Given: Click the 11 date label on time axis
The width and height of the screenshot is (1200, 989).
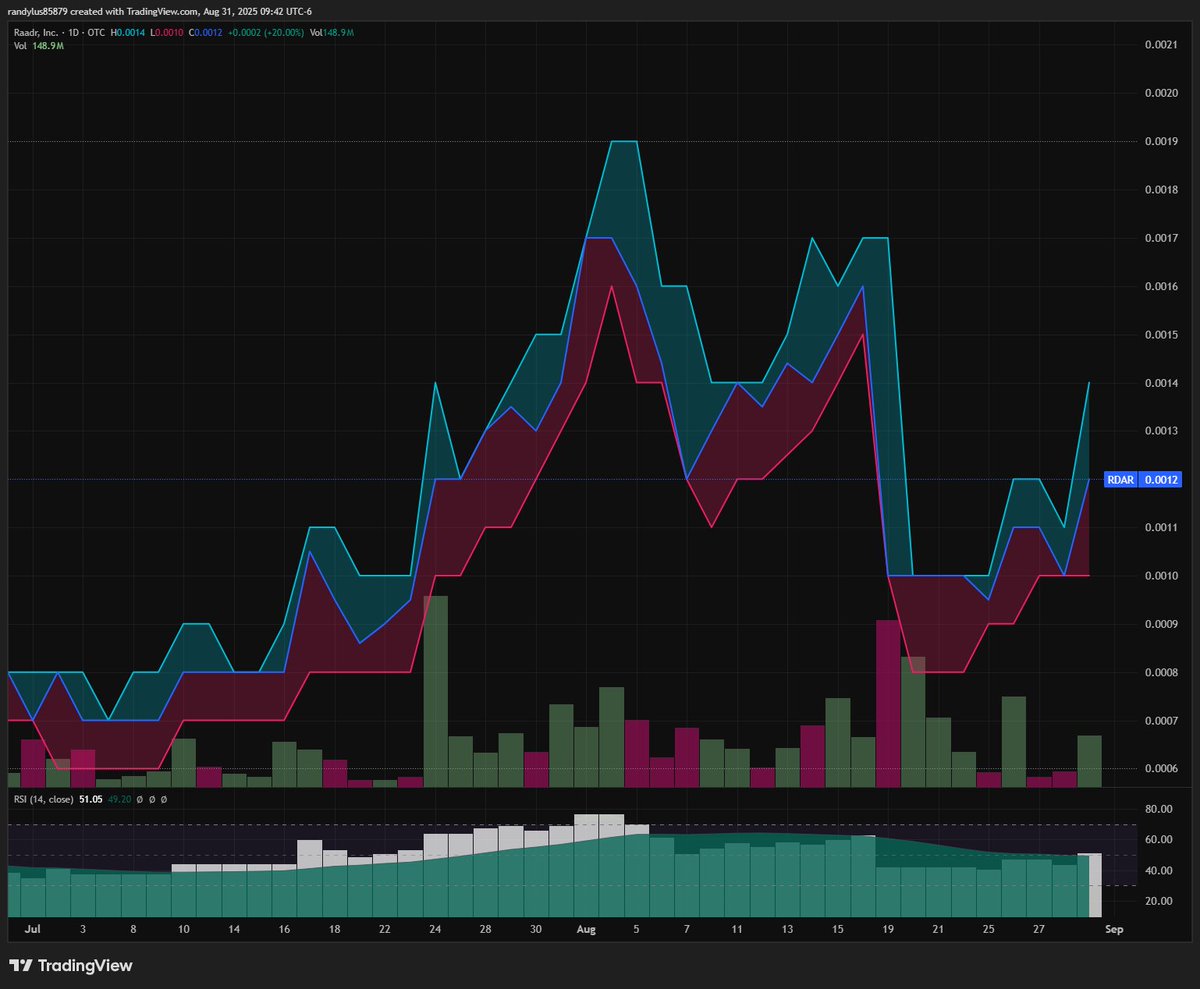Looking at the screenshot, I should coord(737,930).
